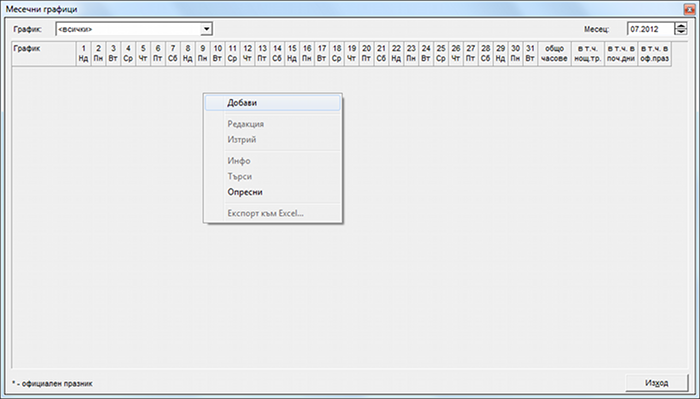Select the day 7 Сб column header

173,54
